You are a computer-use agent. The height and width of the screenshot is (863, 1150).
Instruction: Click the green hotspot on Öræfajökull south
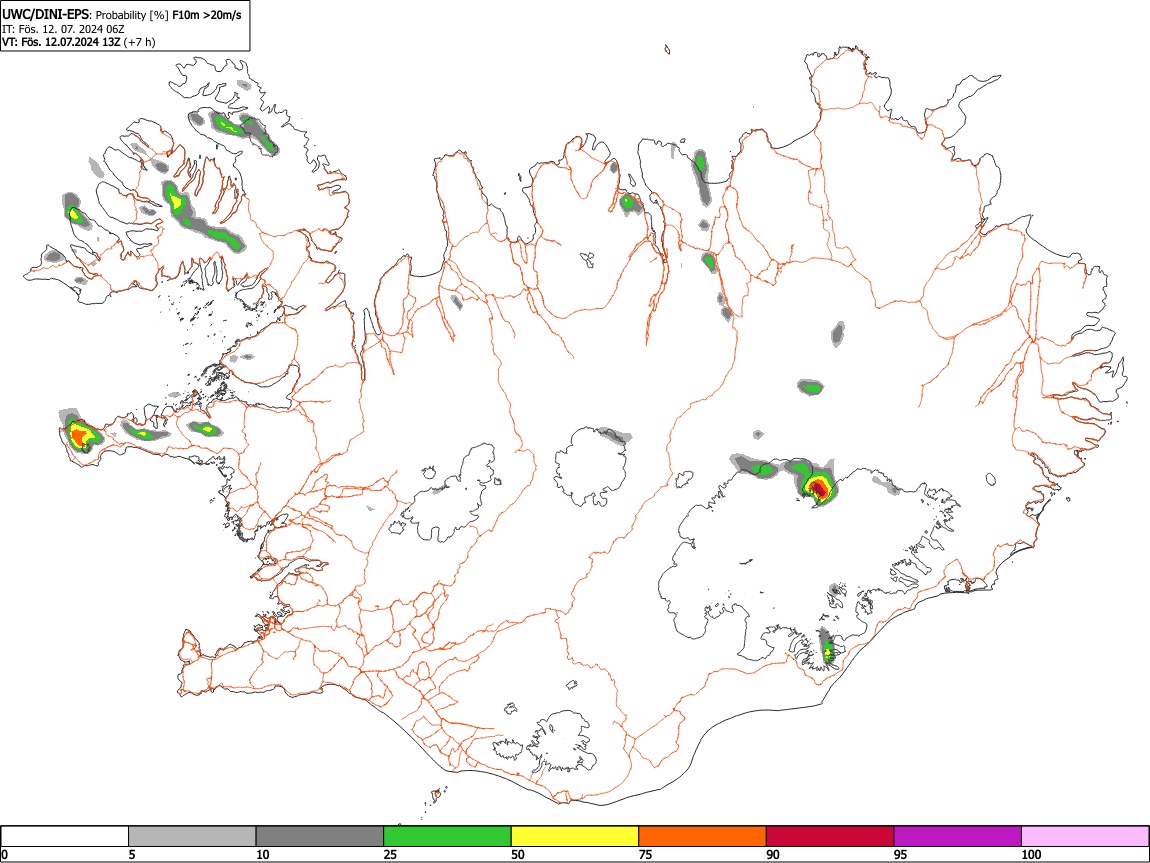(829, 651)
